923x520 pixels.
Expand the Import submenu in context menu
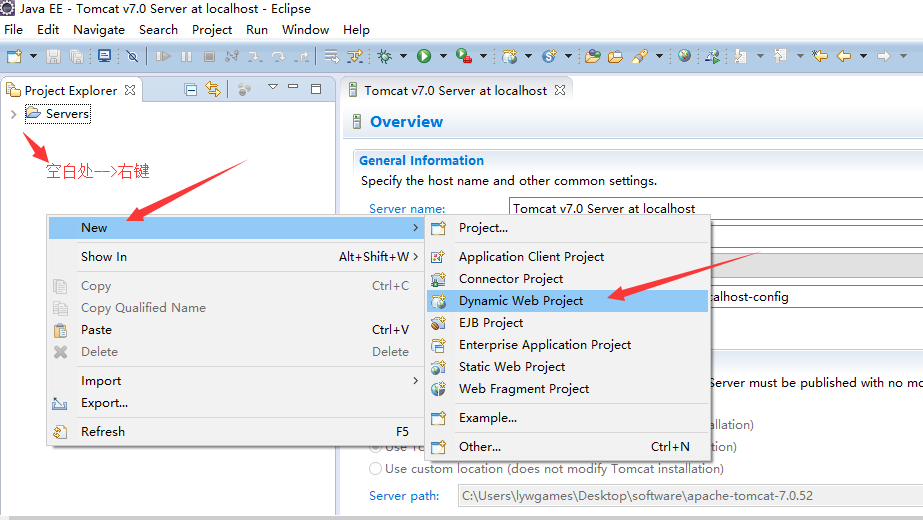236,381
